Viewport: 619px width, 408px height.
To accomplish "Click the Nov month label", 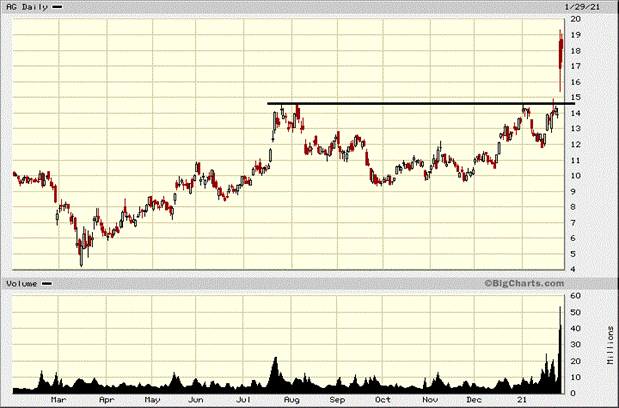I will (x=430, y=400).
